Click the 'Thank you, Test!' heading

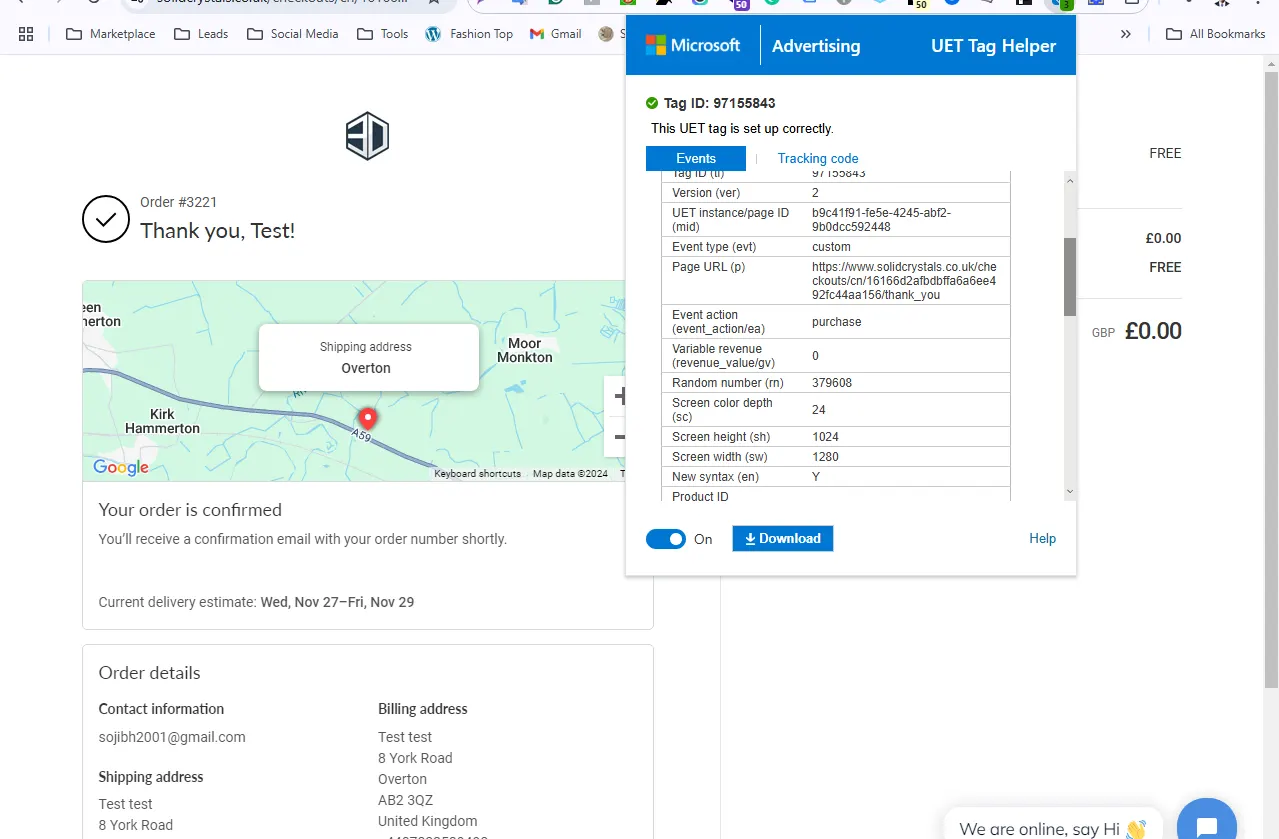click(218, 231)
